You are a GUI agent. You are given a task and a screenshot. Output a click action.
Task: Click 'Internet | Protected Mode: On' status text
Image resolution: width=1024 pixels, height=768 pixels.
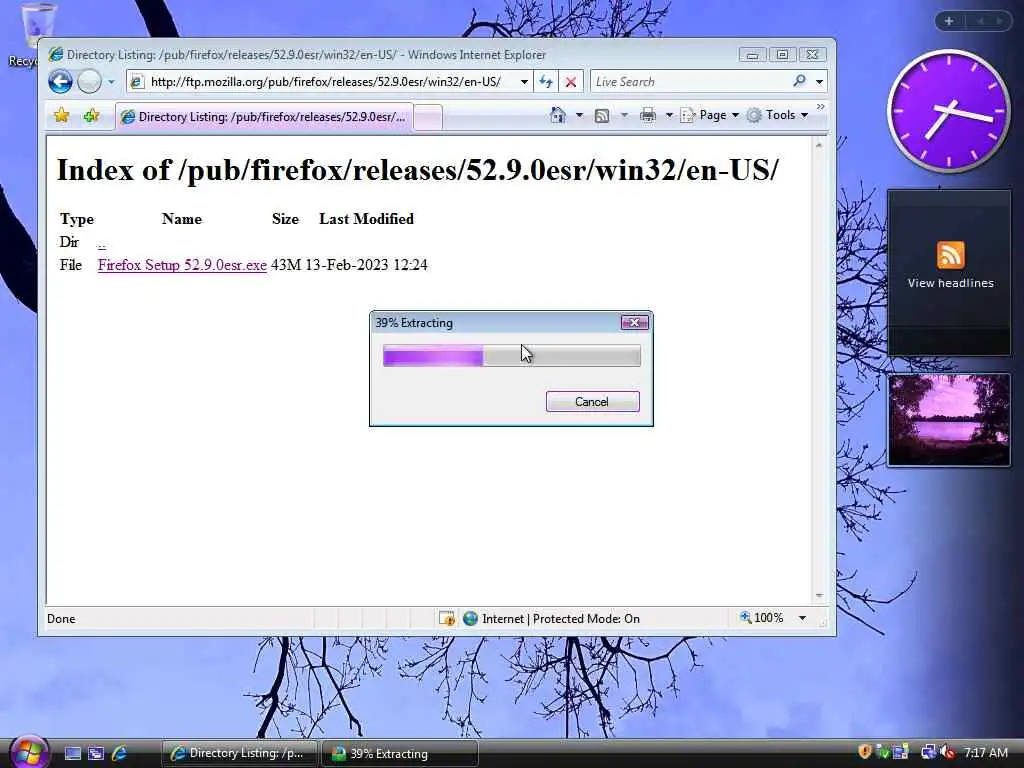[x=561, y=618]
